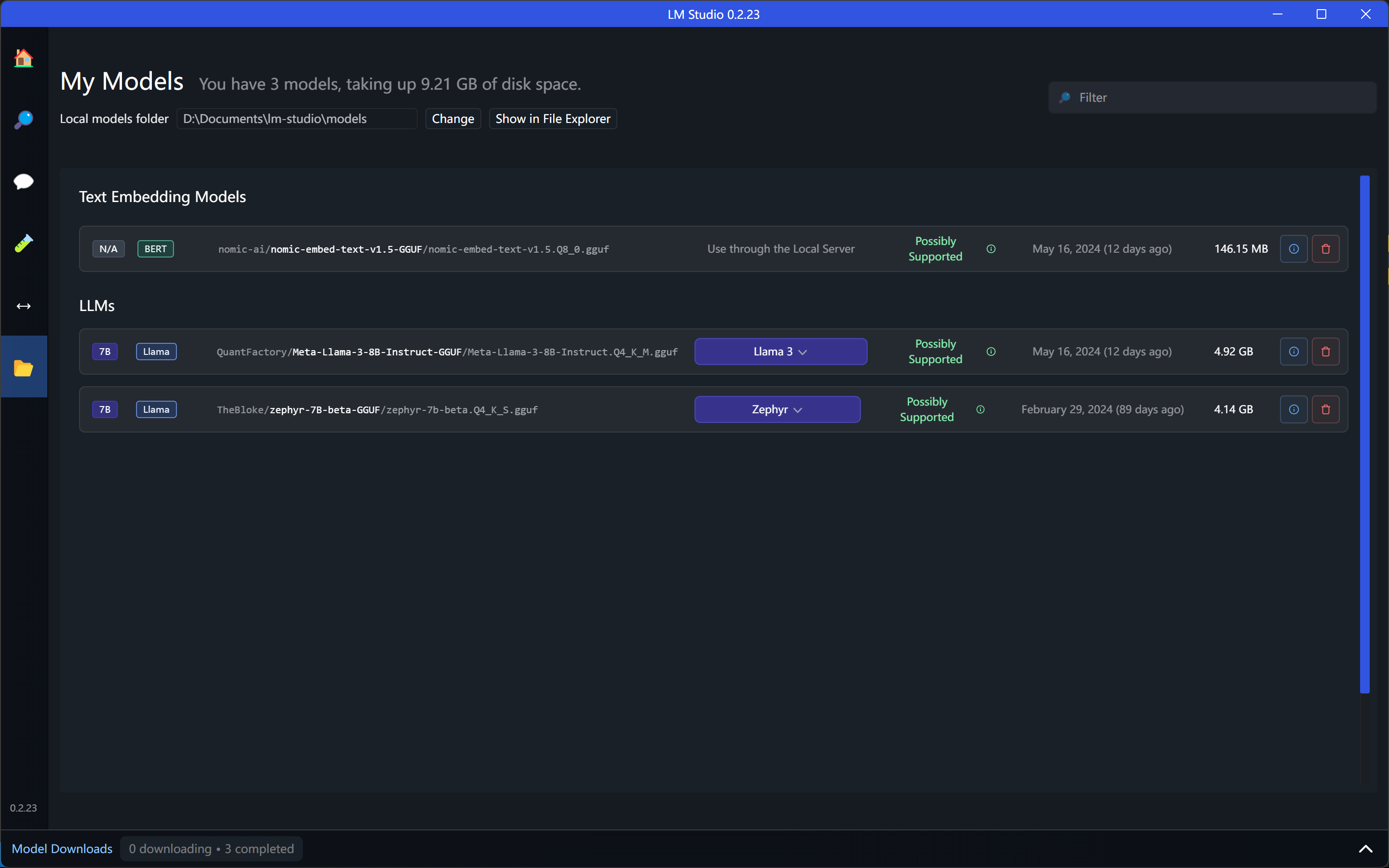1389x868 pixels.
Task: Open the Llama 3 preset dropdown
Action: point(781,352)
